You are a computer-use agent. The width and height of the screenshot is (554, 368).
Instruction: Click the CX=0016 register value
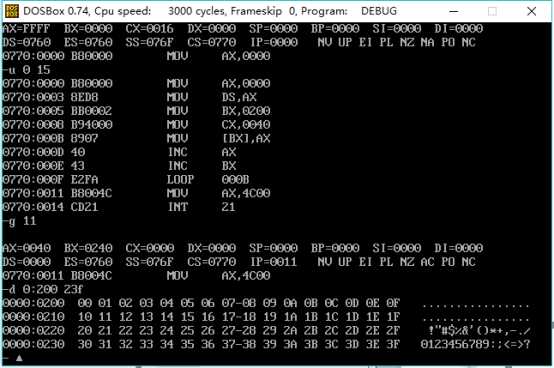click(149, 29)
